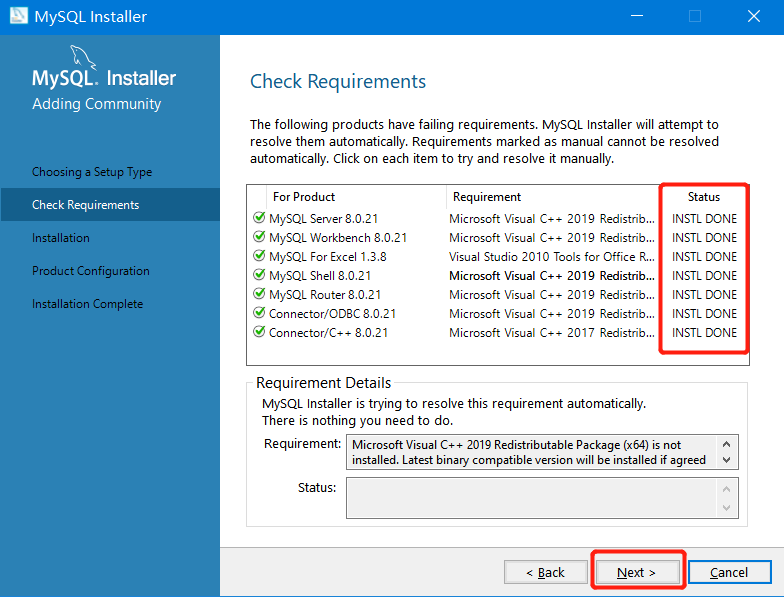Cancel the installation wizard

[729, 572]
